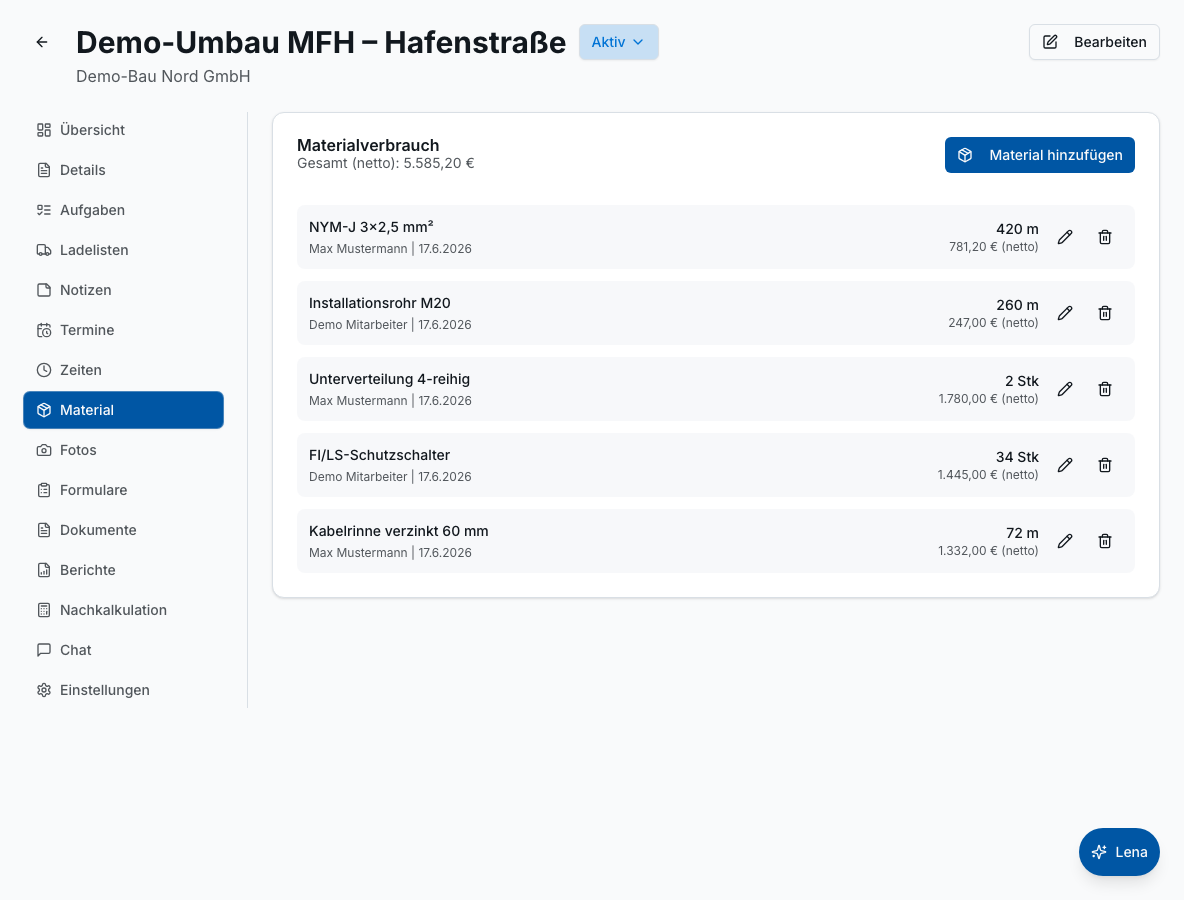Delete the Kabelrinne verzinkt 60 mm entry

click(1105, 541)
